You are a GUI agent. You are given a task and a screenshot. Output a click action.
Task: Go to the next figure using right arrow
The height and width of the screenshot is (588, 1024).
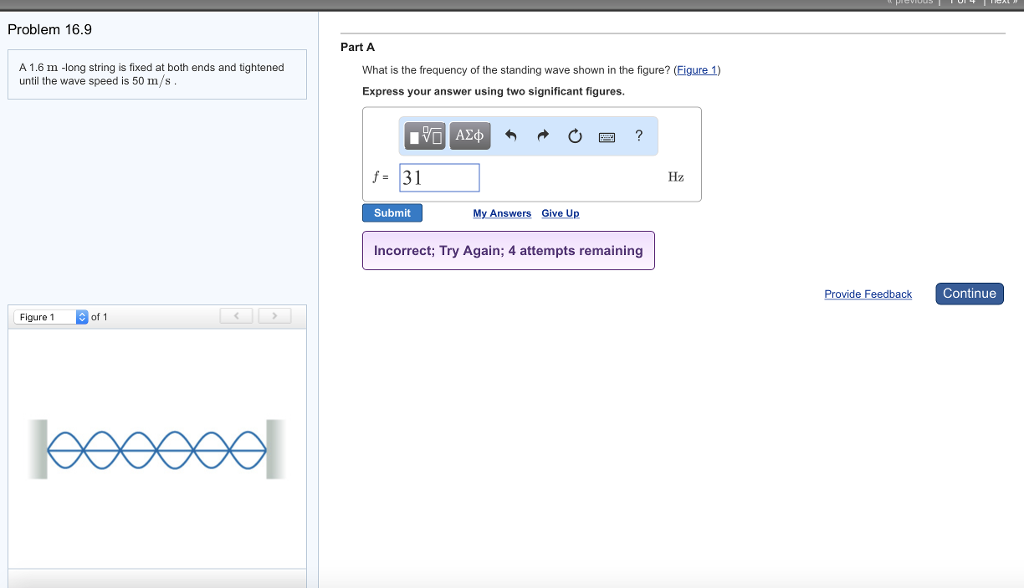(x=274, y=317)
